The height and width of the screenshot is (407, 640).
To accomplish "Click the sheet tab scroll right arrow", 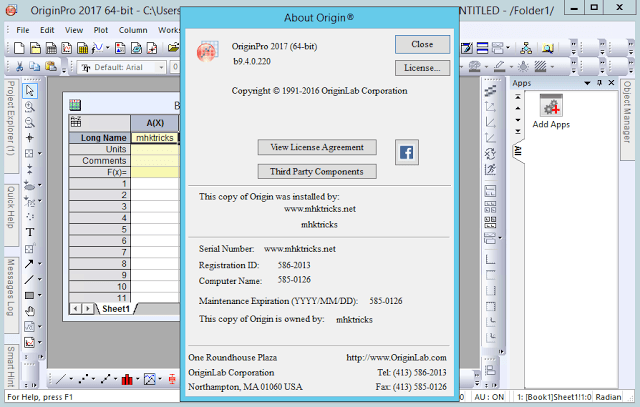I will (x=87, y=309).
